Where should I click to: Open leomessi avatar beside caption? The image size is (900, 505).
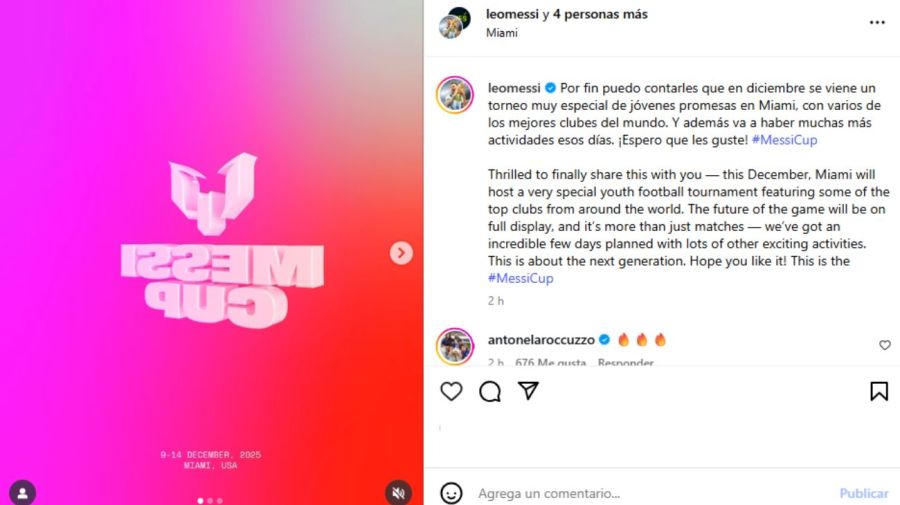point(455,95)
